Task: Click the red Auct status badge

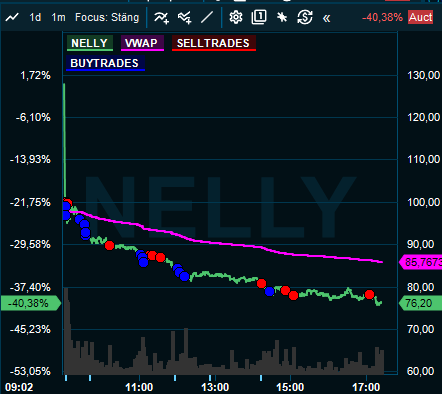Action: click(421, 17)
